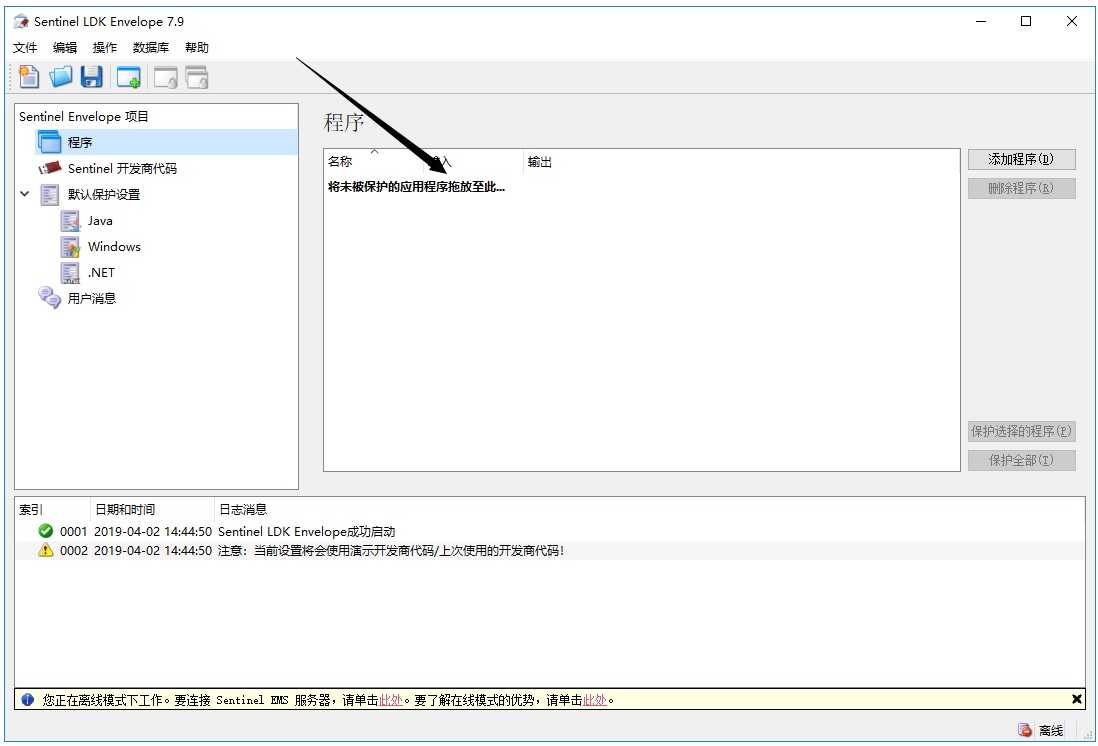The height and width of the screenshot is (746, 1098).
Task: Add a program via the window-plus toolbar icon
Action: click(129, 77)
